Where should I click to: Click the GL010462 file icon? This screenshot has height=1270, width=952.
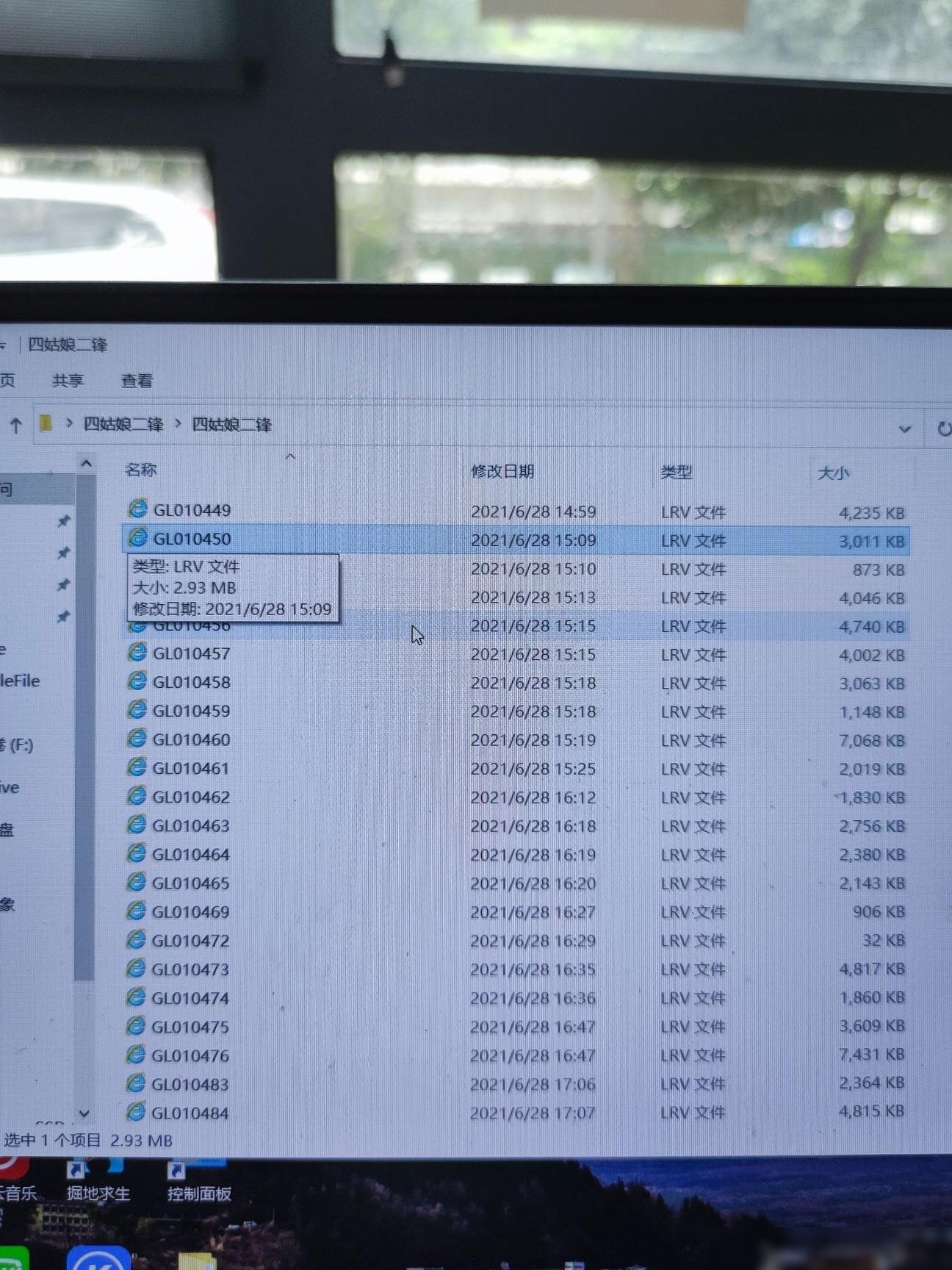(137, 795)
